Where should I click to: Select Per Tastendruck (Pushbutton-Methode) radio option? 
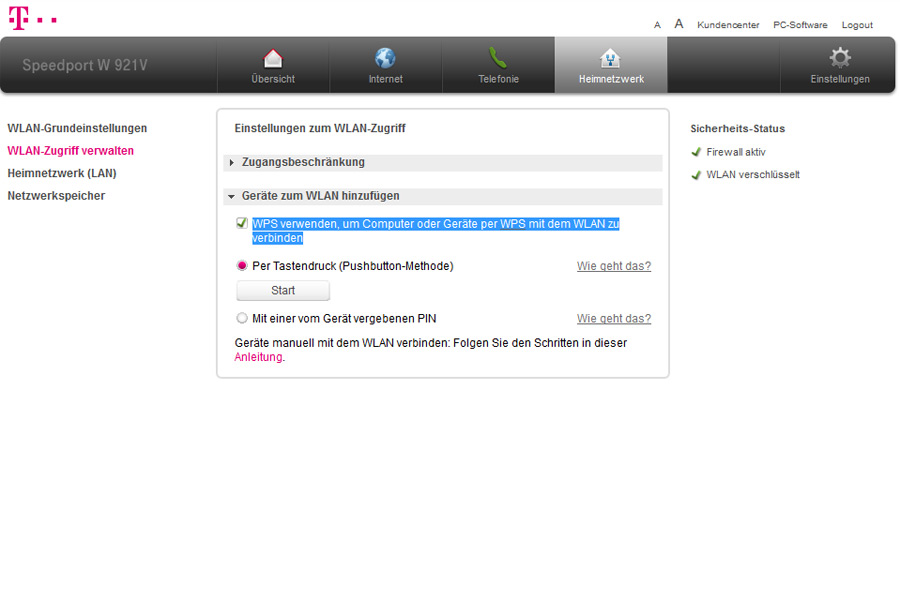(x=242, y=266)
